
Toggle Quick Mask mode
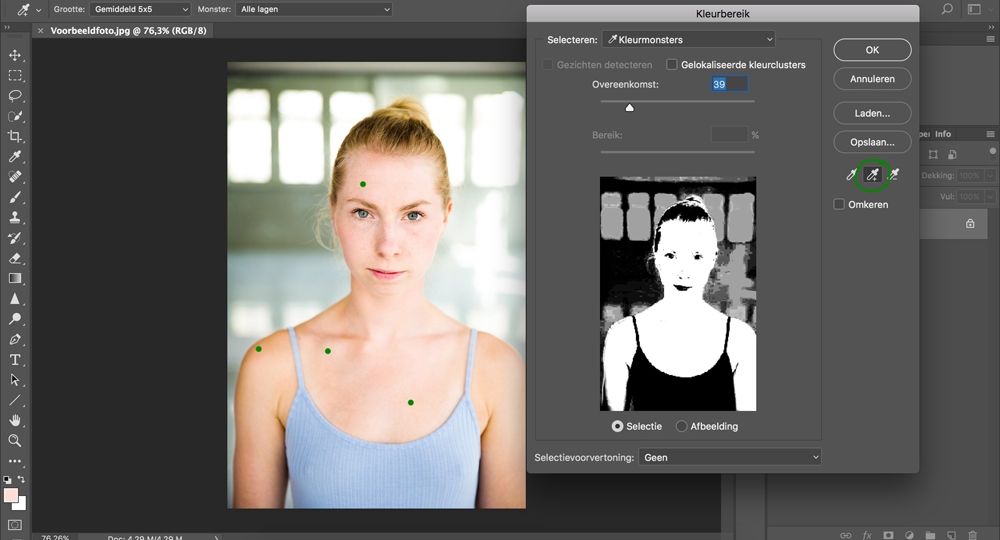click(x=15, y=525)
